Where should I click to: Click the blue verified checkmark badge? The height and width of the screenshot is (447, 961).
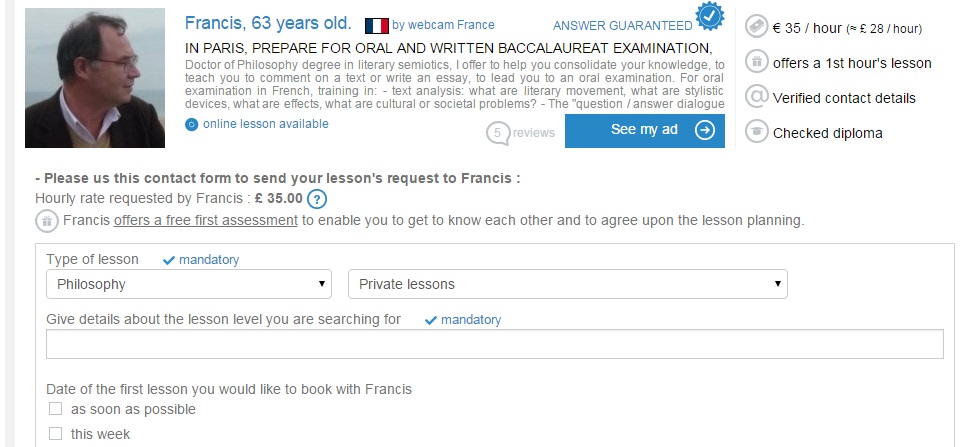click(710, 17)
